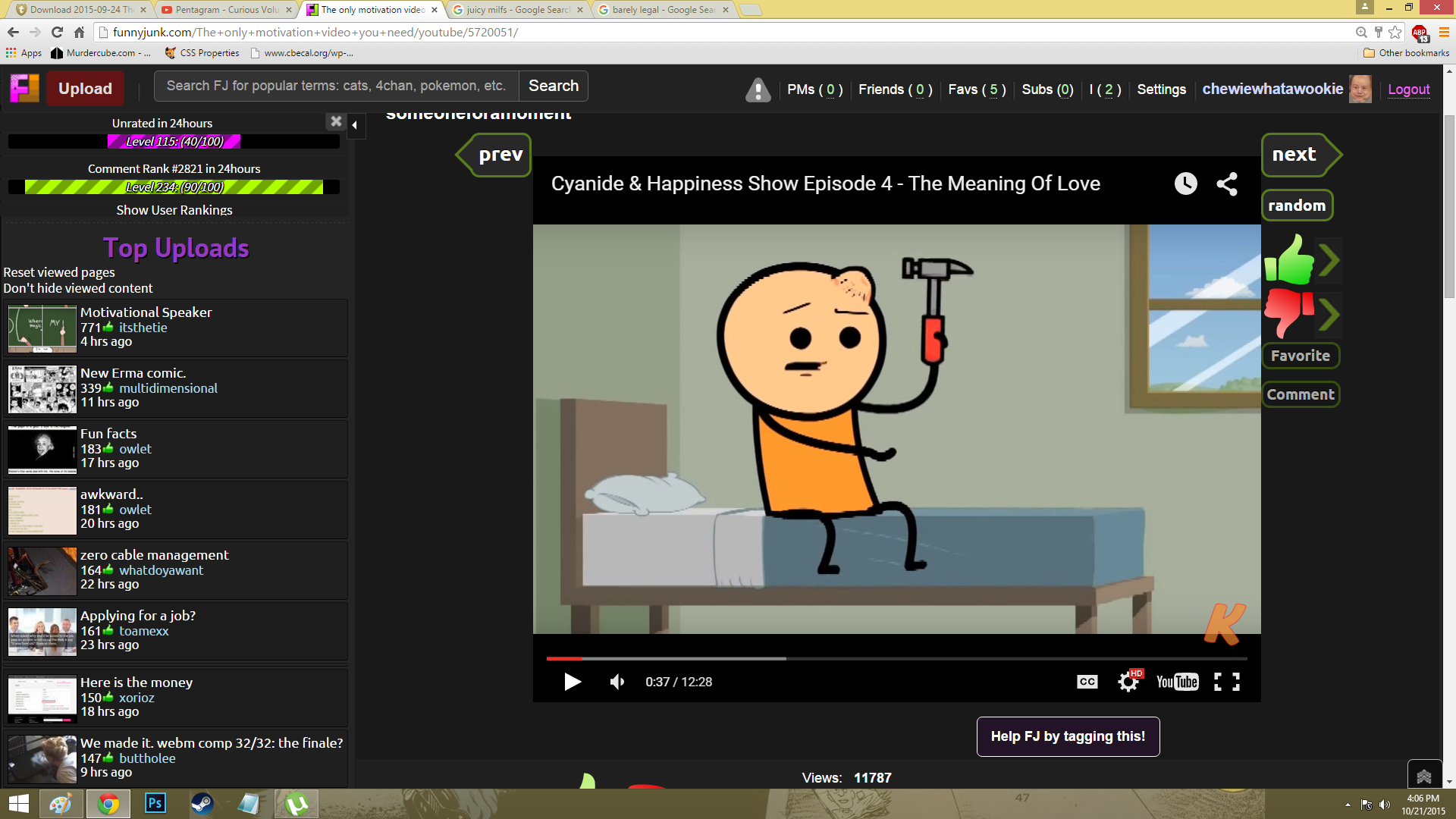Open video settings gear icon
The image size is (1456, 819).
coord(1128,682)
